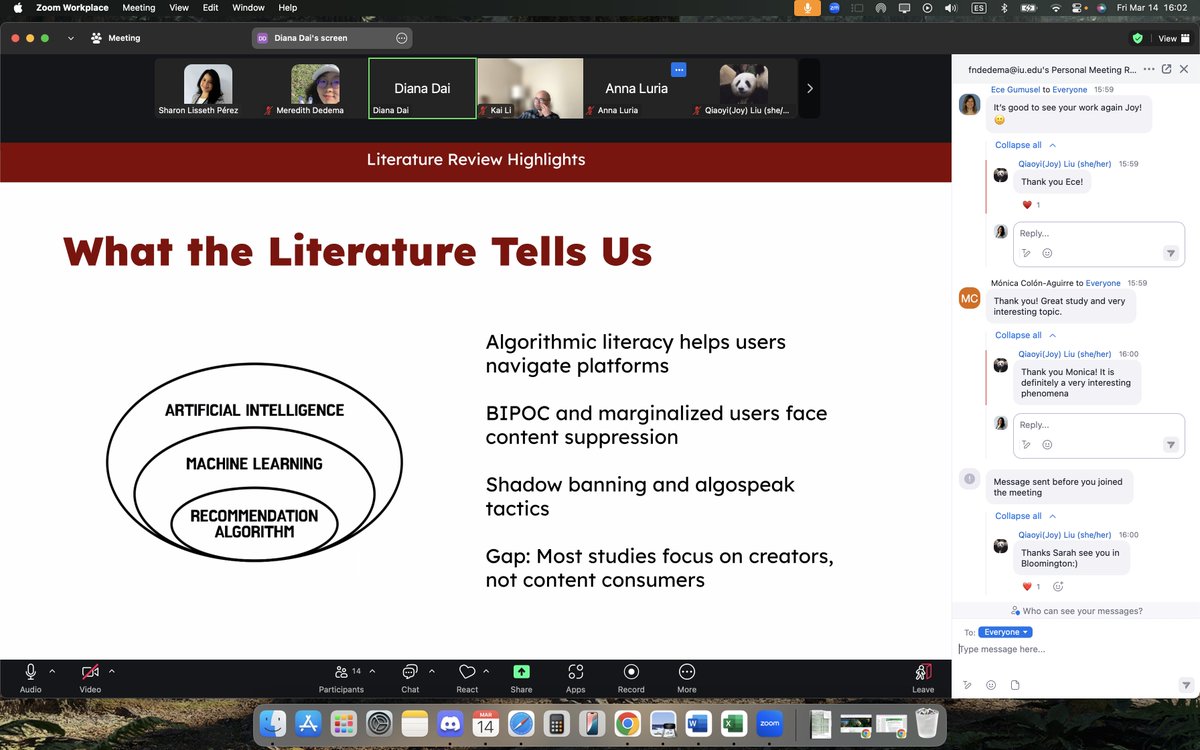Send the reply under 'Thank you Ece!'
The image size is (1200, 750).
(x=1171, y=254)
